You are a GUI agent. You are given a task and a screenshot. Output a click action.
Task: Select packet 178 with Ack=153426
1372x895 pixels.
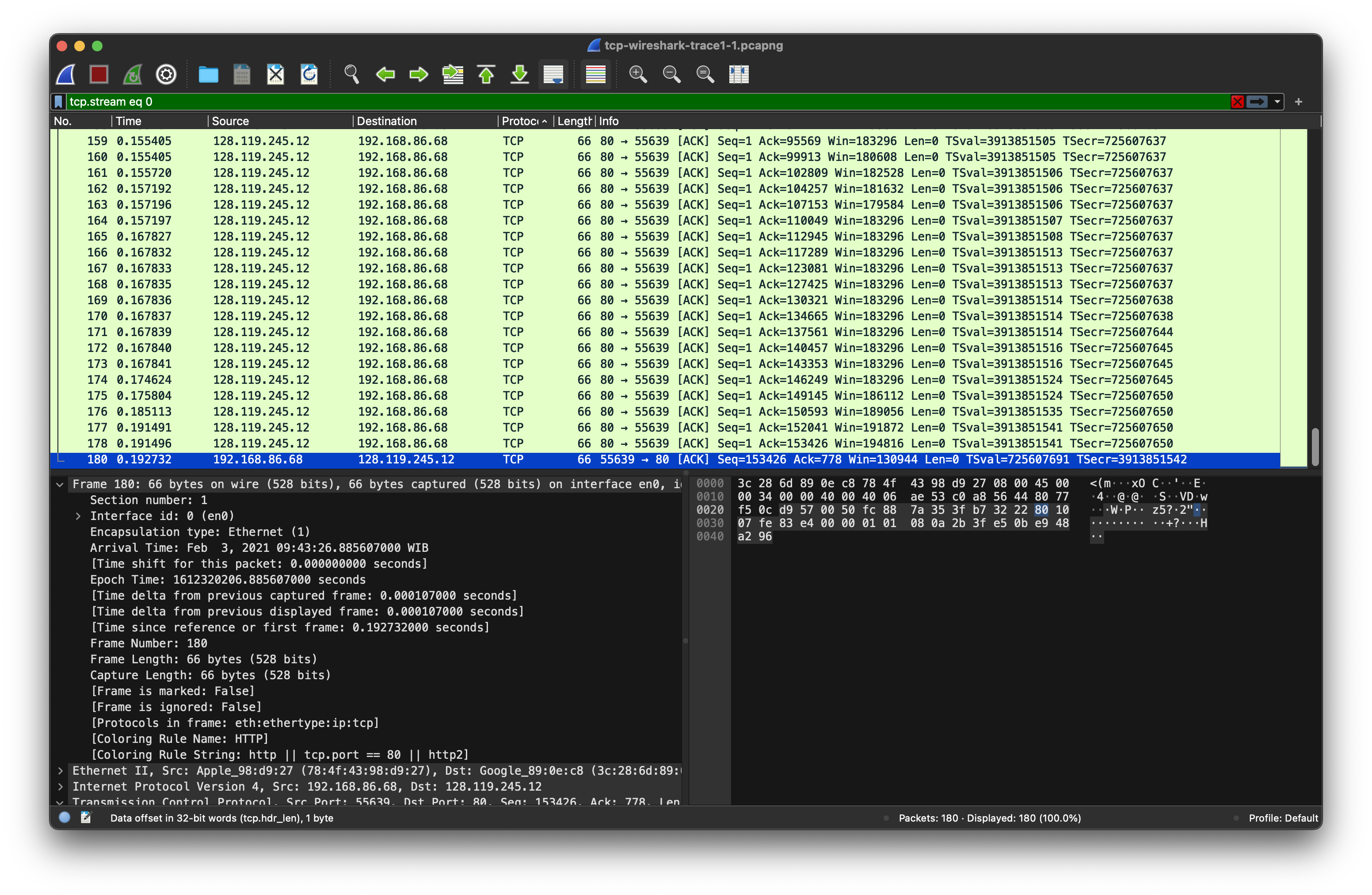click(x=666, y=444)
